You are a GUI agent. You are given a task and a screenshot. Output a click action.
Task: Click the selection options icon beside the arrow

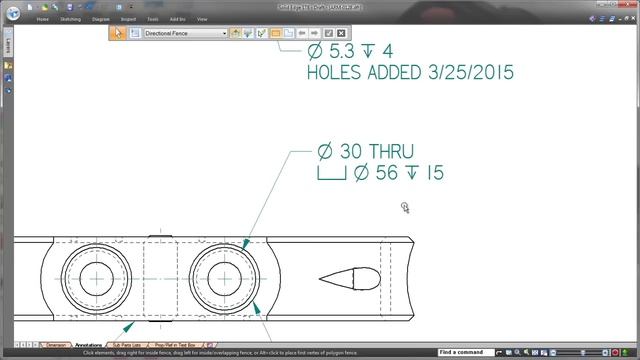135,33
